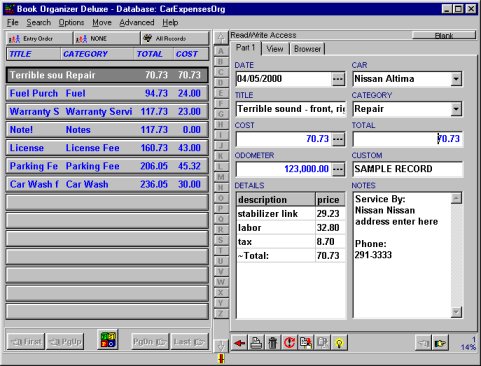This screenshot has height=366, width=481.
Task: Go to previous record with left hand icon
Action: (x=423, y=343)
